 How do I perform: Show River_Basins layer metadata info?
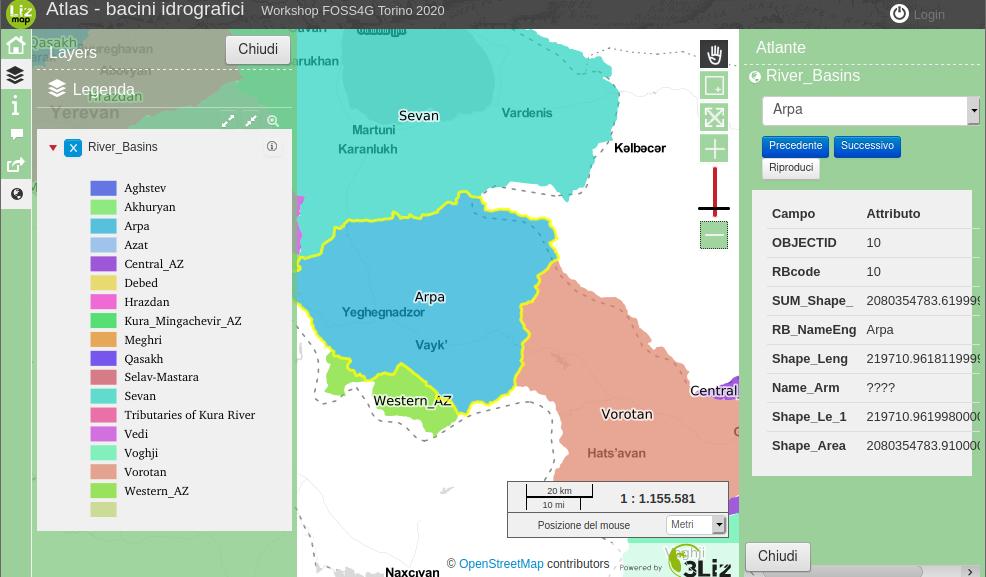point(272,147)
